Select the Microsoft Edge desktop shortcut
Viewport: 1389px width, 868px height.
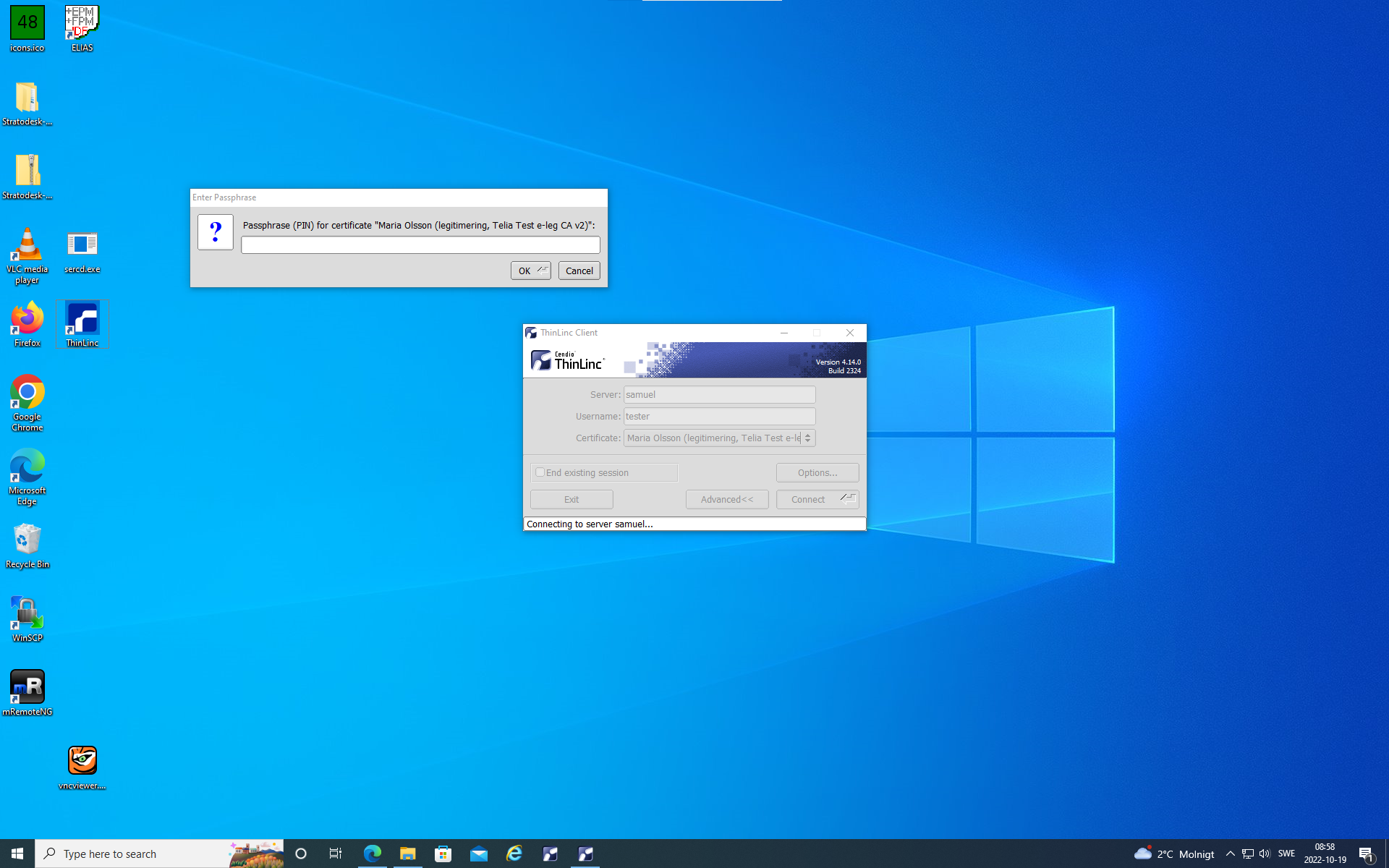(x=27, y=477)
